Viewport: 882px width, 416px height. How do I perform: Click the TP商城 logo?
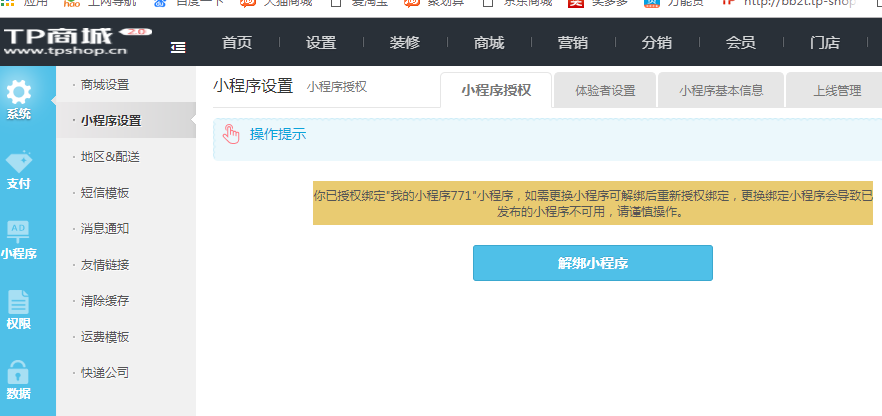tap(77, 42)
